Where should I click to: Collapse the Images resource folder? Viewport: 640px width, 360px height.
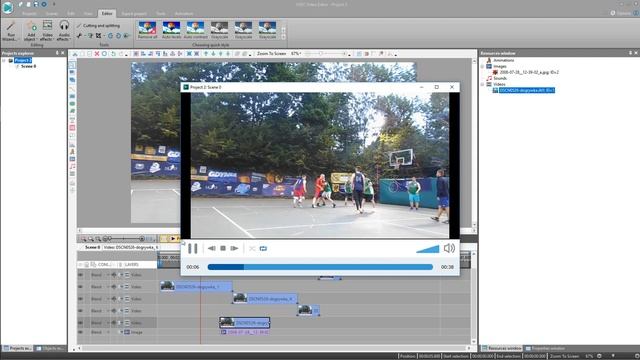(x=482, y=66)
